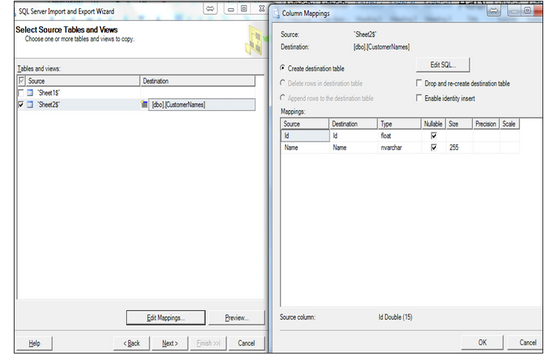The image size is (553, 362).
Task: Click the Edit Mappings... button
Action: coord(166,318)
